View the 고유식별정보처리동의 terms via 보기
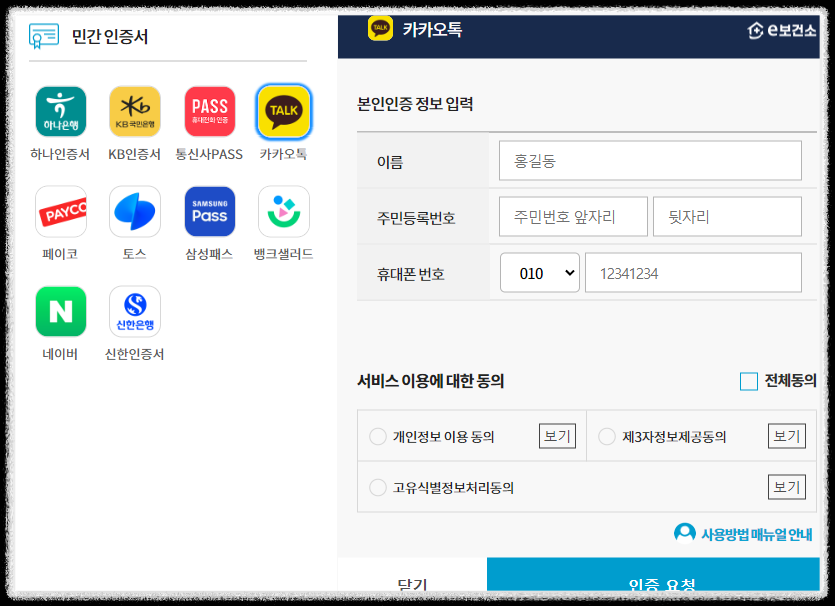 click(x=787, y=487)
